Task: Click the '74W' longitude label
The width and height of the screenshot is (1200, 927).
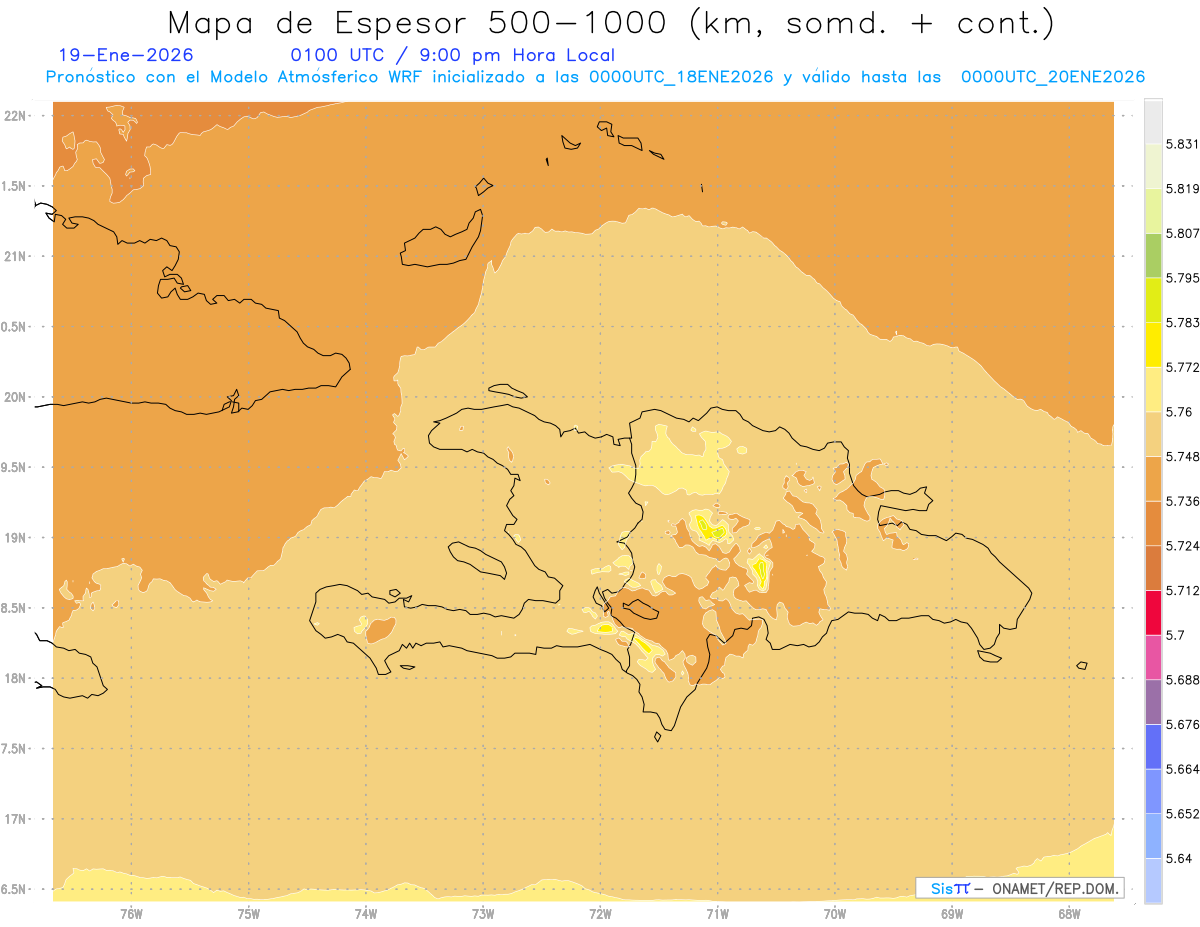Action: tap(366, 913)
